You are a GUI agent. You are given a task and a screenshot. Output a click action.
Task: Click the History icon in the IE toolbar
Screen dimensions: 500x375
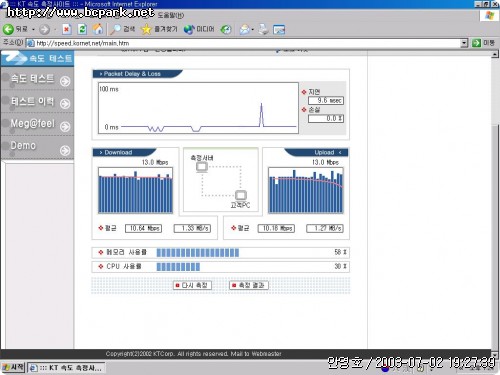226,29
